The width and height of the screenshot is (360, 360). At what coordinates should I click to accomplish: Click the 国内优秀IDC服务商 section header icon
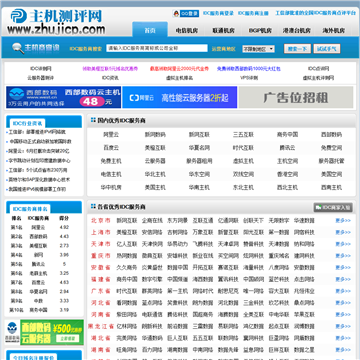tap(93, 120)
